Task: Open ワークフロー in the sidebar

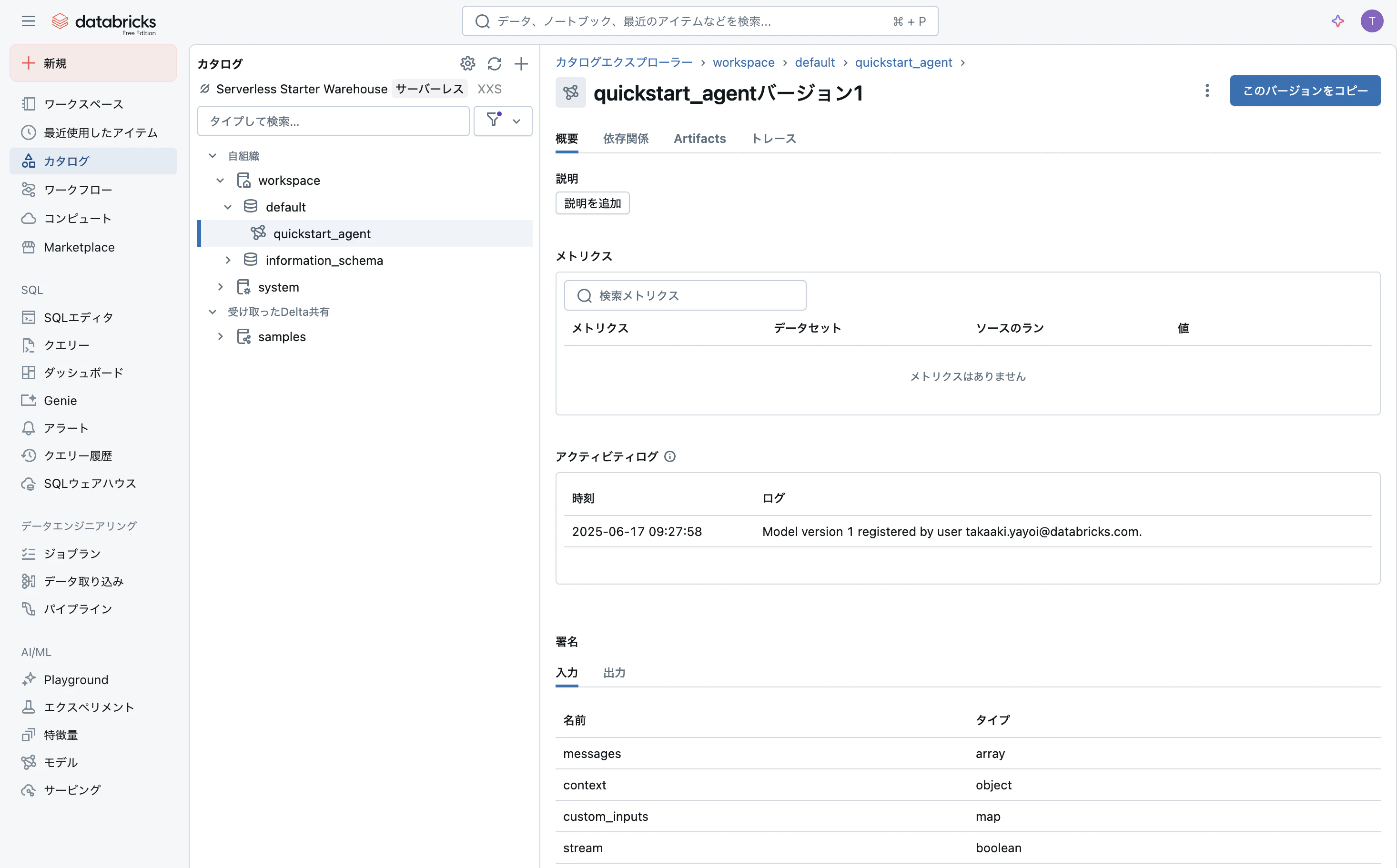Action: point(93,190)
